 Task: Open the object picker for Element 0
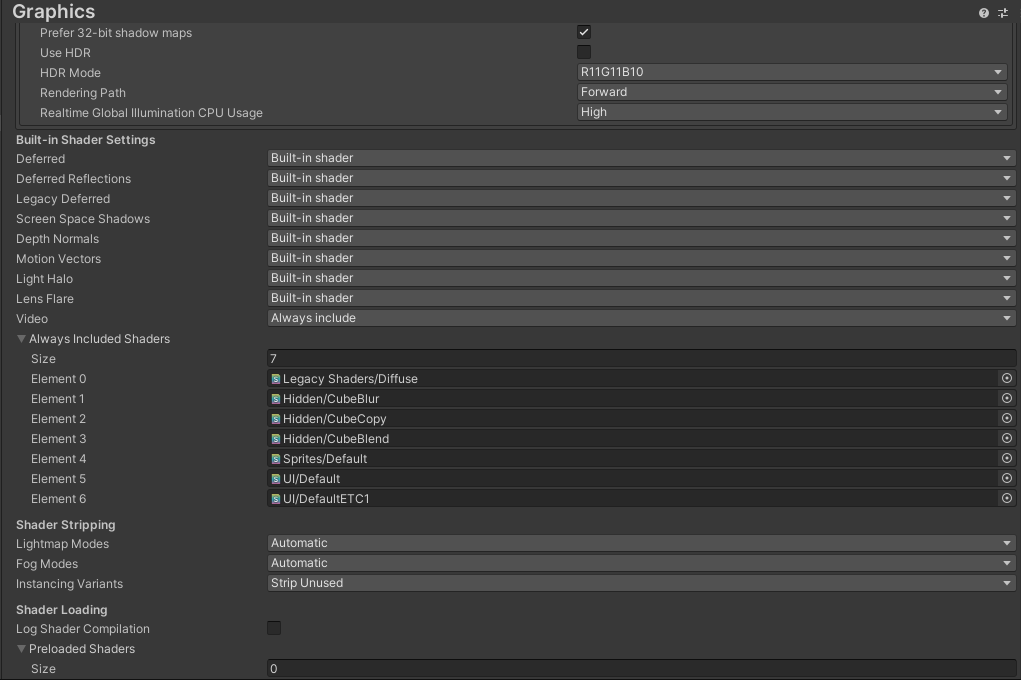pos(1008,378)
